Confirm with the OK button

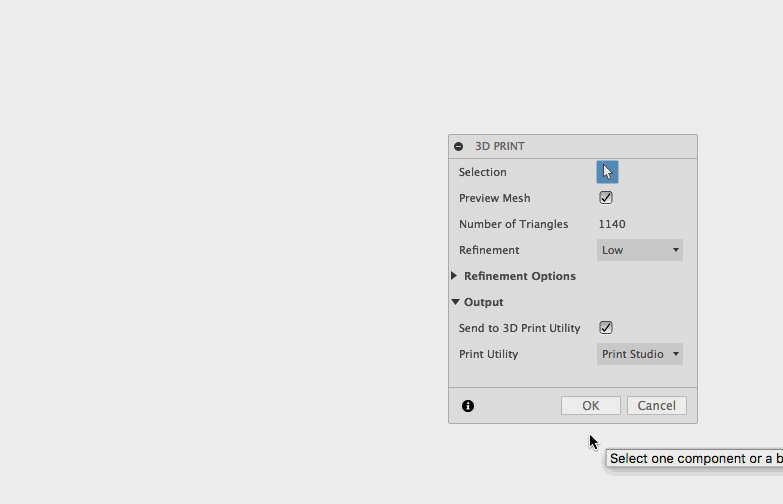click(x=591, y=406)
